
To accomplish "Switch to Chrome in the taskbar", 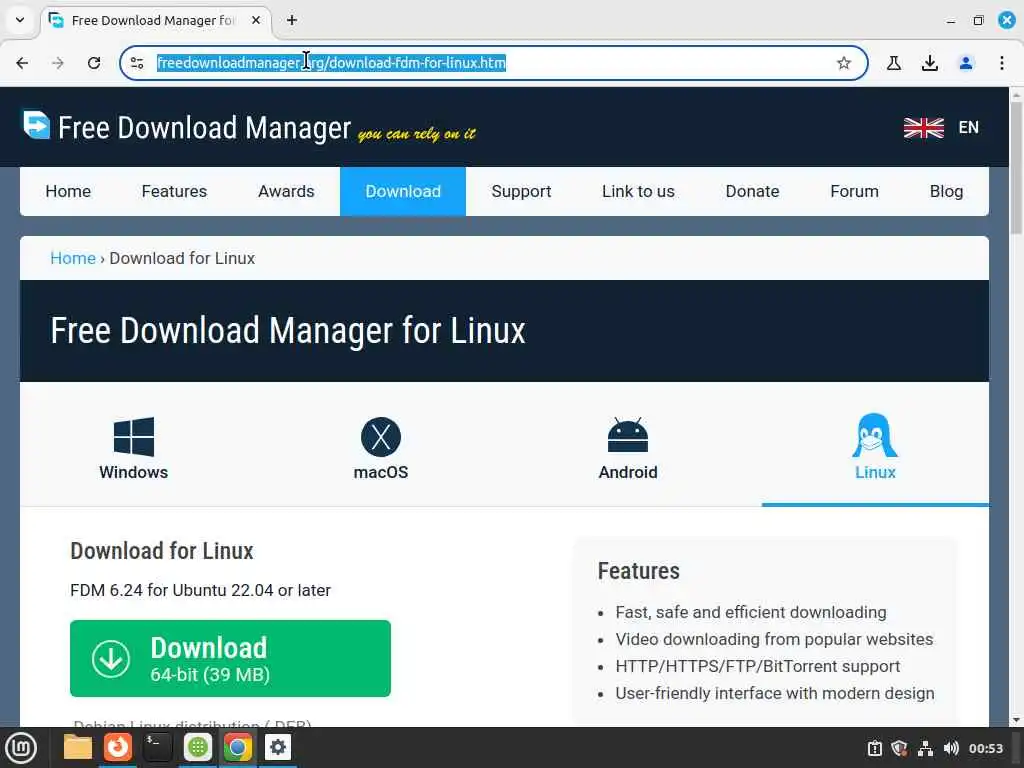I will click(238, 747).
